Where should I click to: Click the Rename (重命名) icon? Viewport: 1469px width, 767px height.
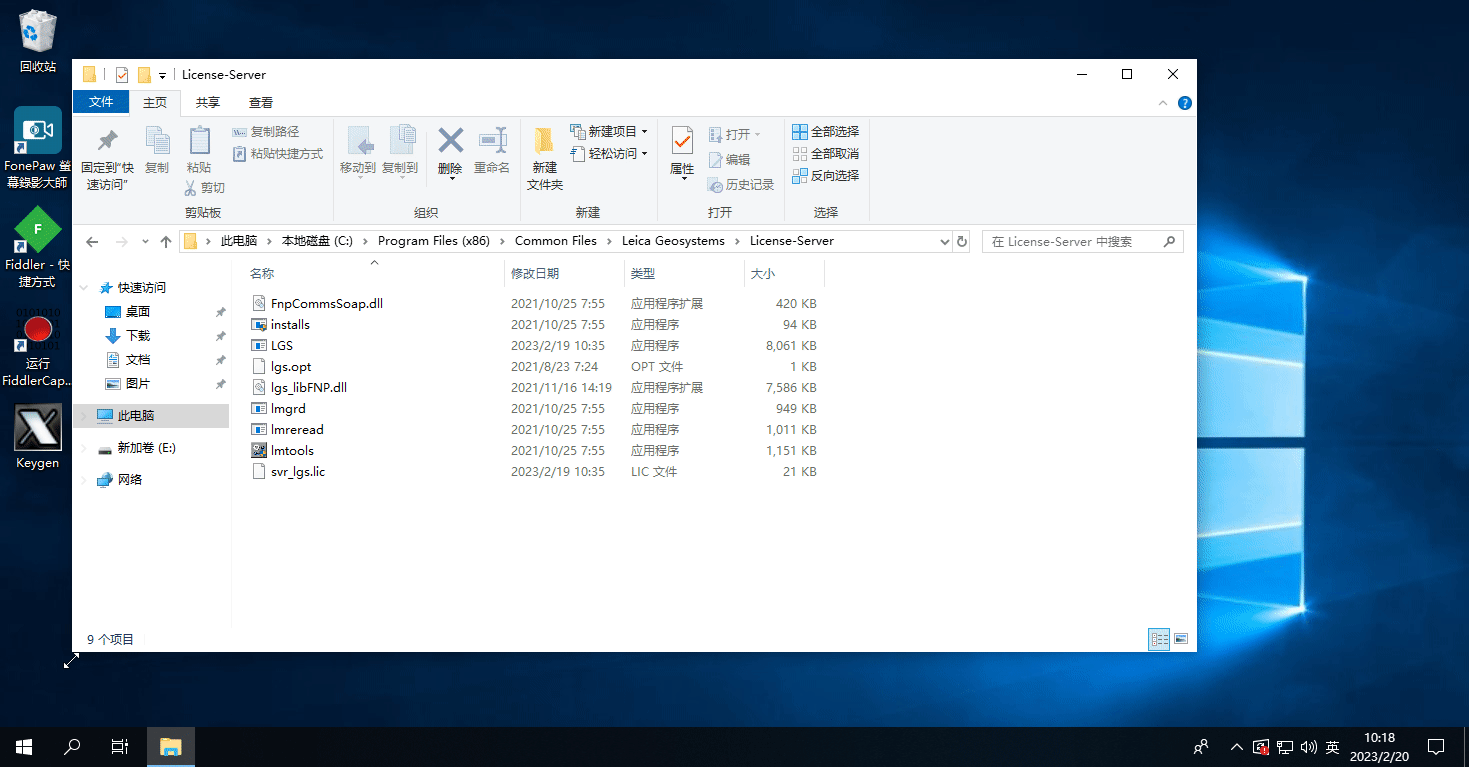coord(492,141)
